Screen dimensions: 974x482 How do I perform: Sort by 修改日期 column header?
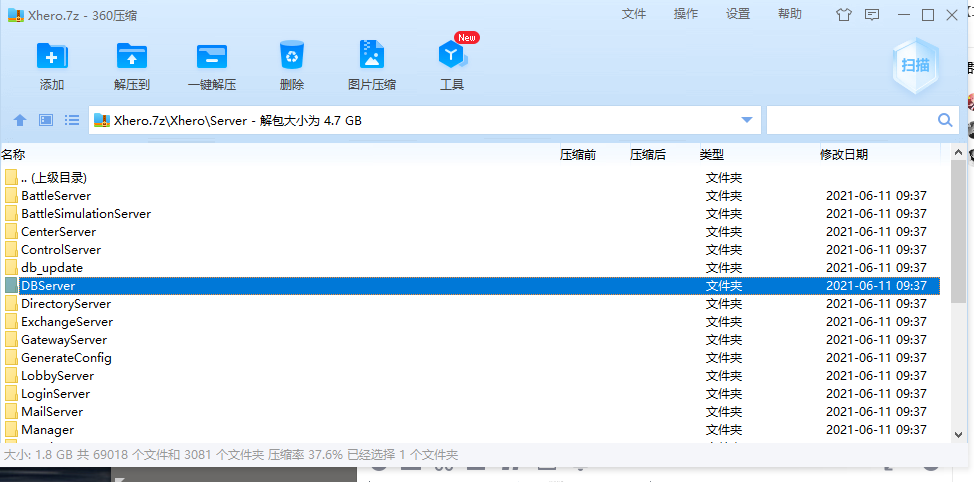point(844,154)
